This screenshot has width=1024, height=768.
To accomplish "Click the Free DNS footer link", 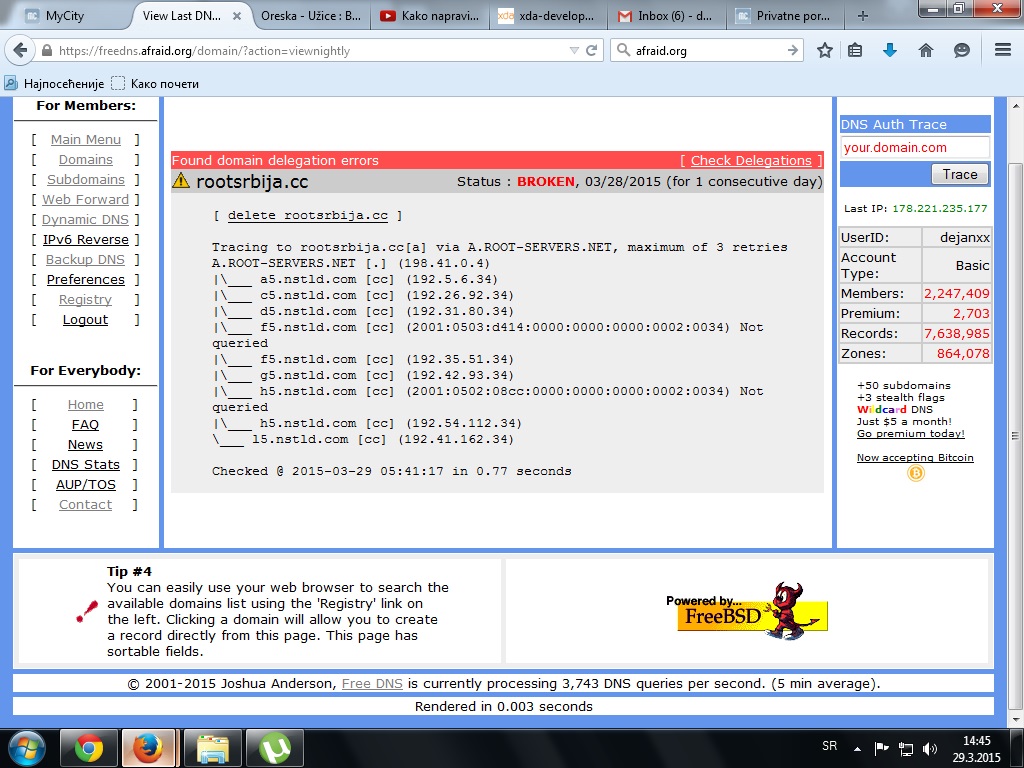I will pyautogui.click(x=372, y=684).
